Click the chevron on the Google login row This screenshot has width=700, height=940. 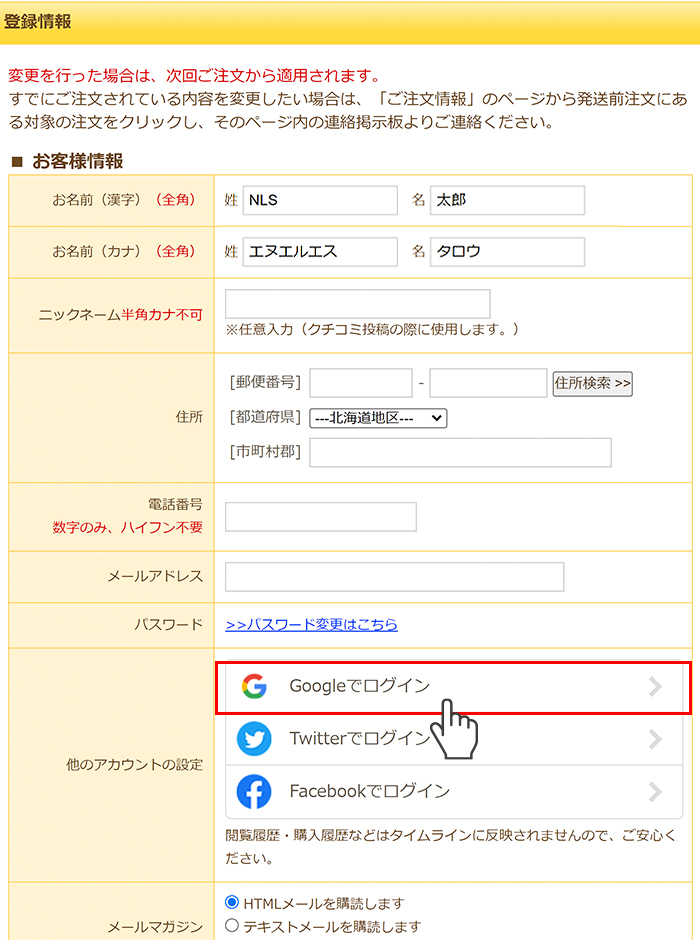coord(655,686)
